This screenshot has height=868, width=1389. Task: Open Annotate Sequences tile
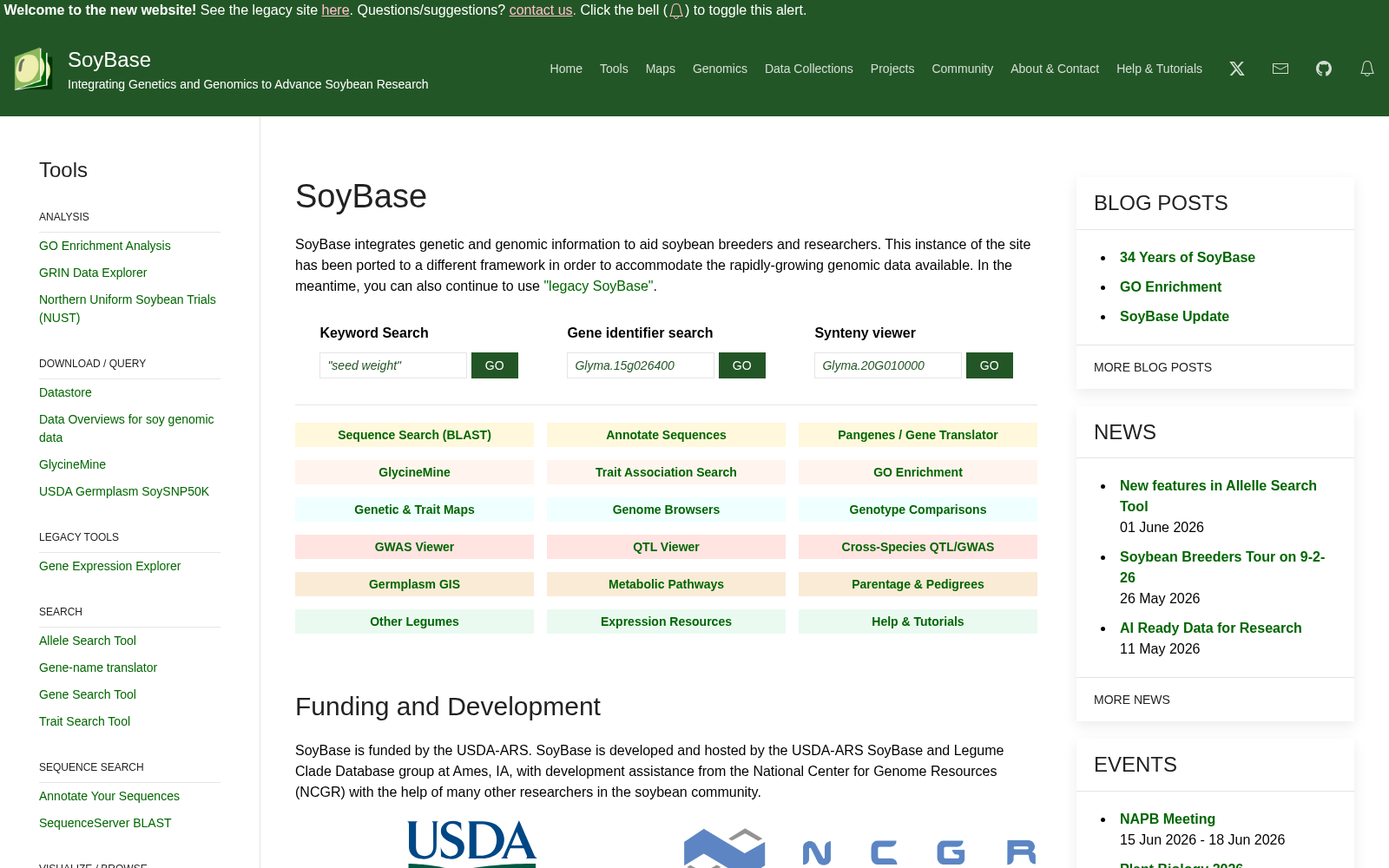(x=666, y=435)
